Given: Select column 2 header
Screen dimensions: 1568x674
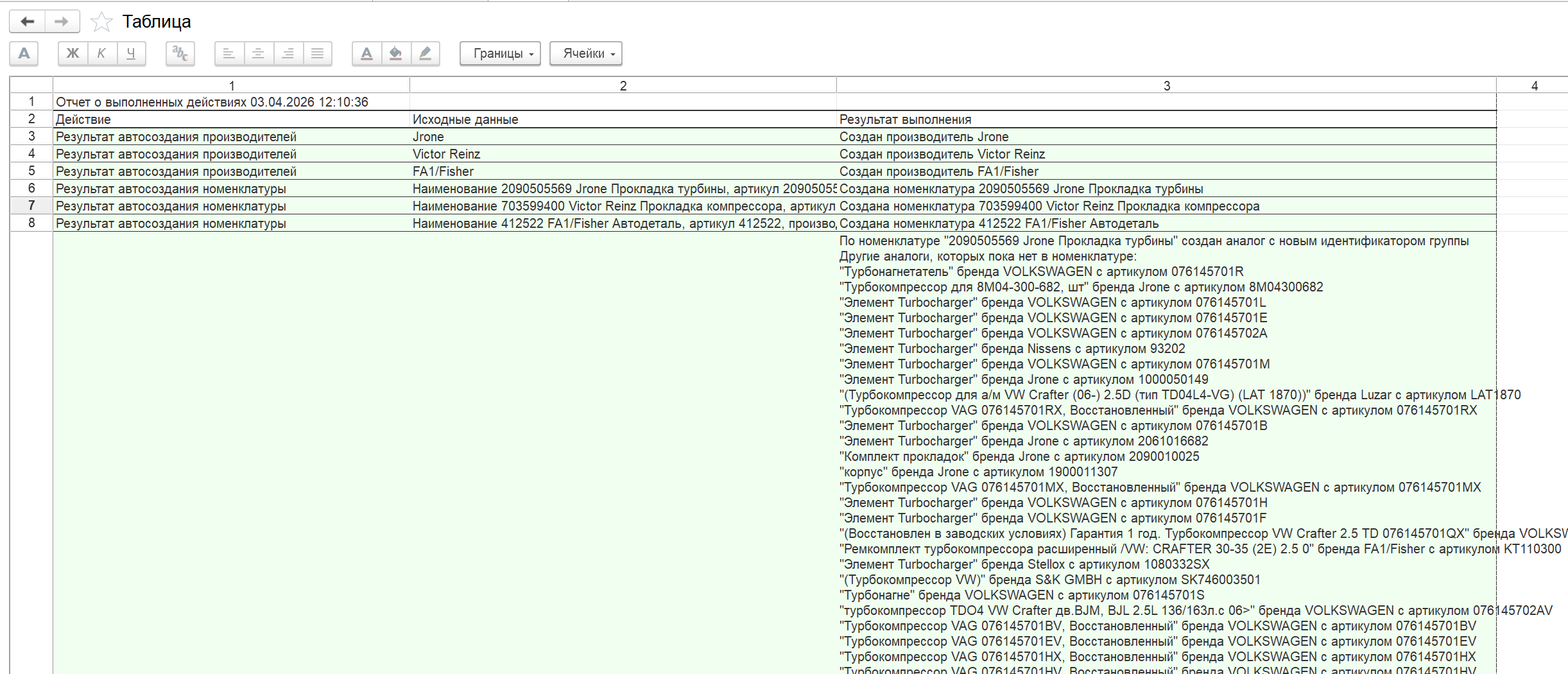Looking at the screenshot, I should coord(623,85).
